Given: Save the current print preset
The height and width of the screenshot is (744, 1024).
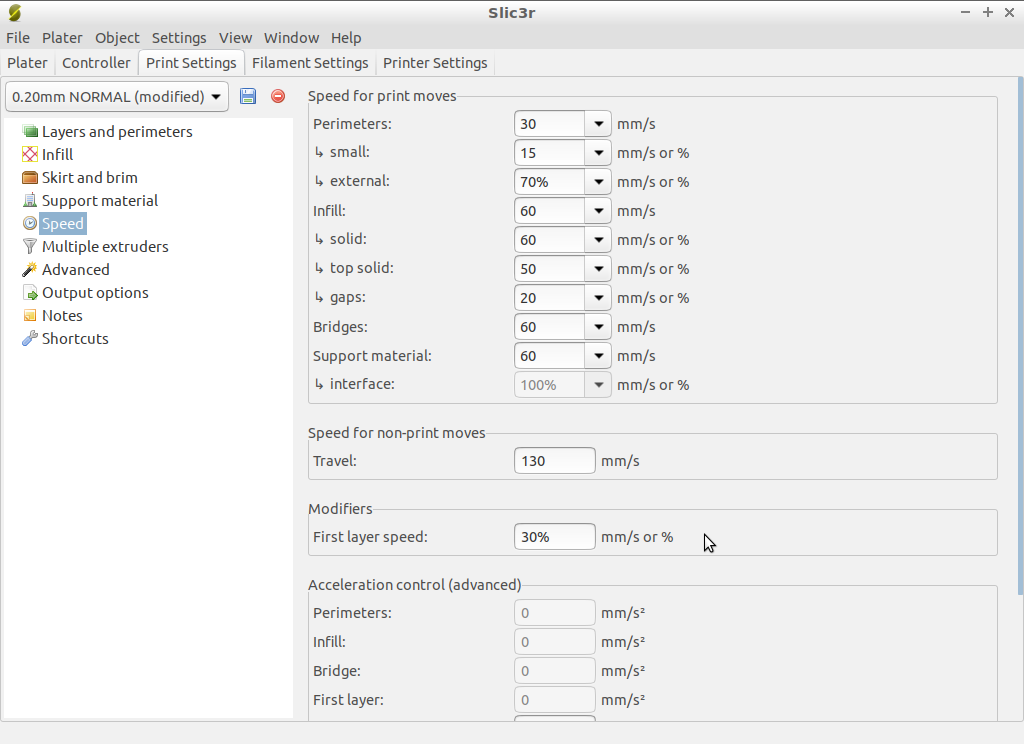Looking at the screenshot, I should pyautogui.click(x=248, y=96).
